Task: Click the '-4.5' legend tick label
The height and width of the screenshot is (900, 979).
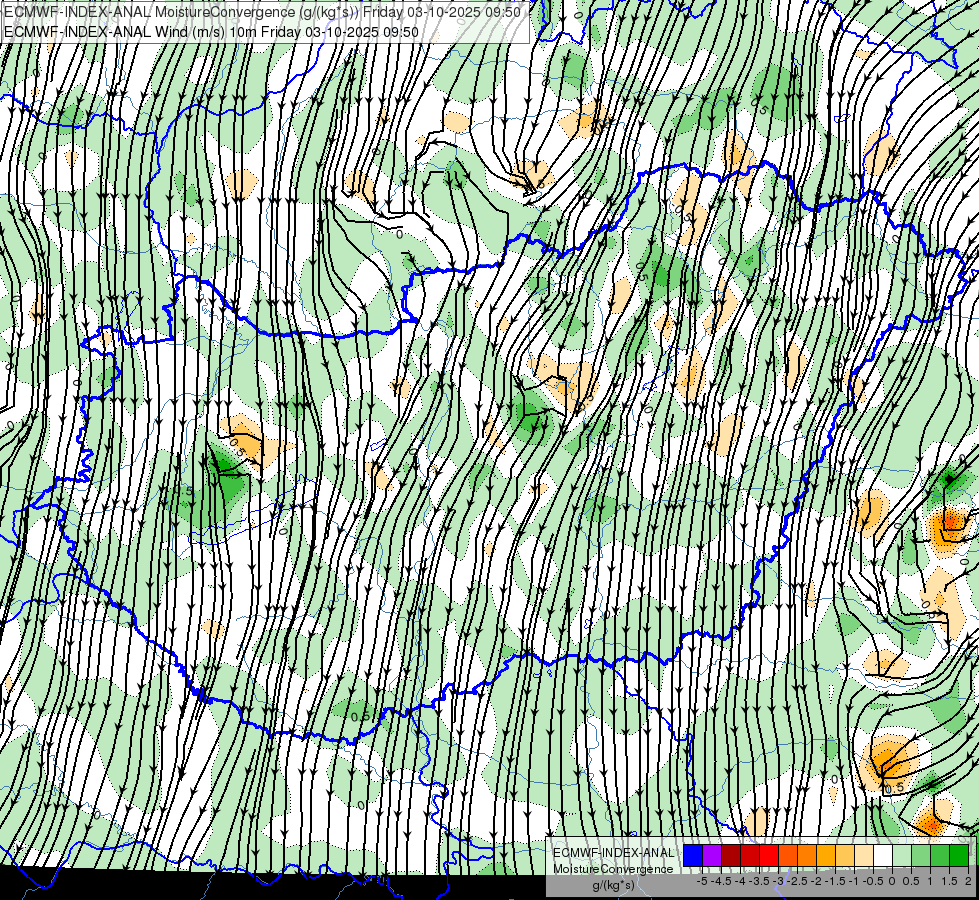Action: coord(722,881)
